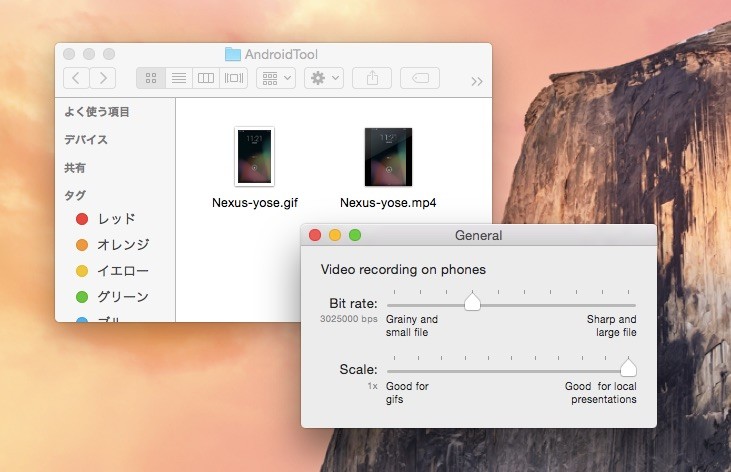Open the Share toolbar button
This screenshot has width=731, height=472.
pos(372,78)
